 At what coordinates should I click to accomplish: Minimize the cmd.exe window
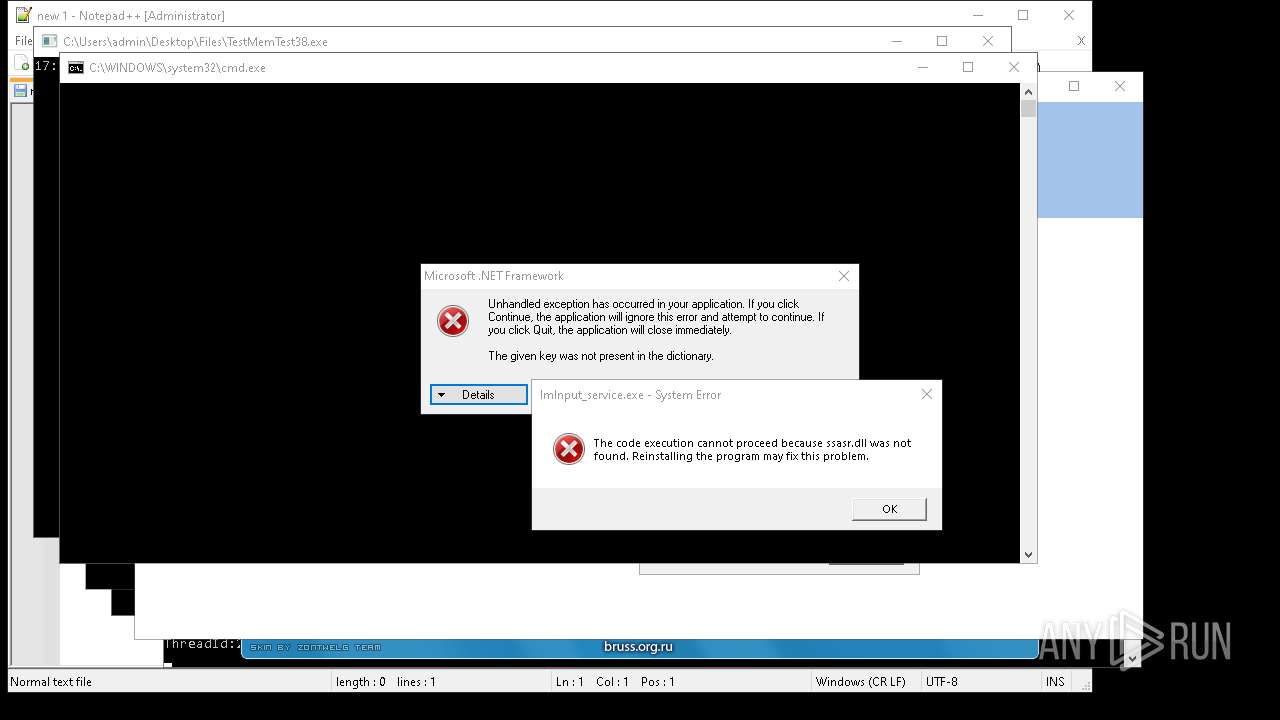coord(922,67)
